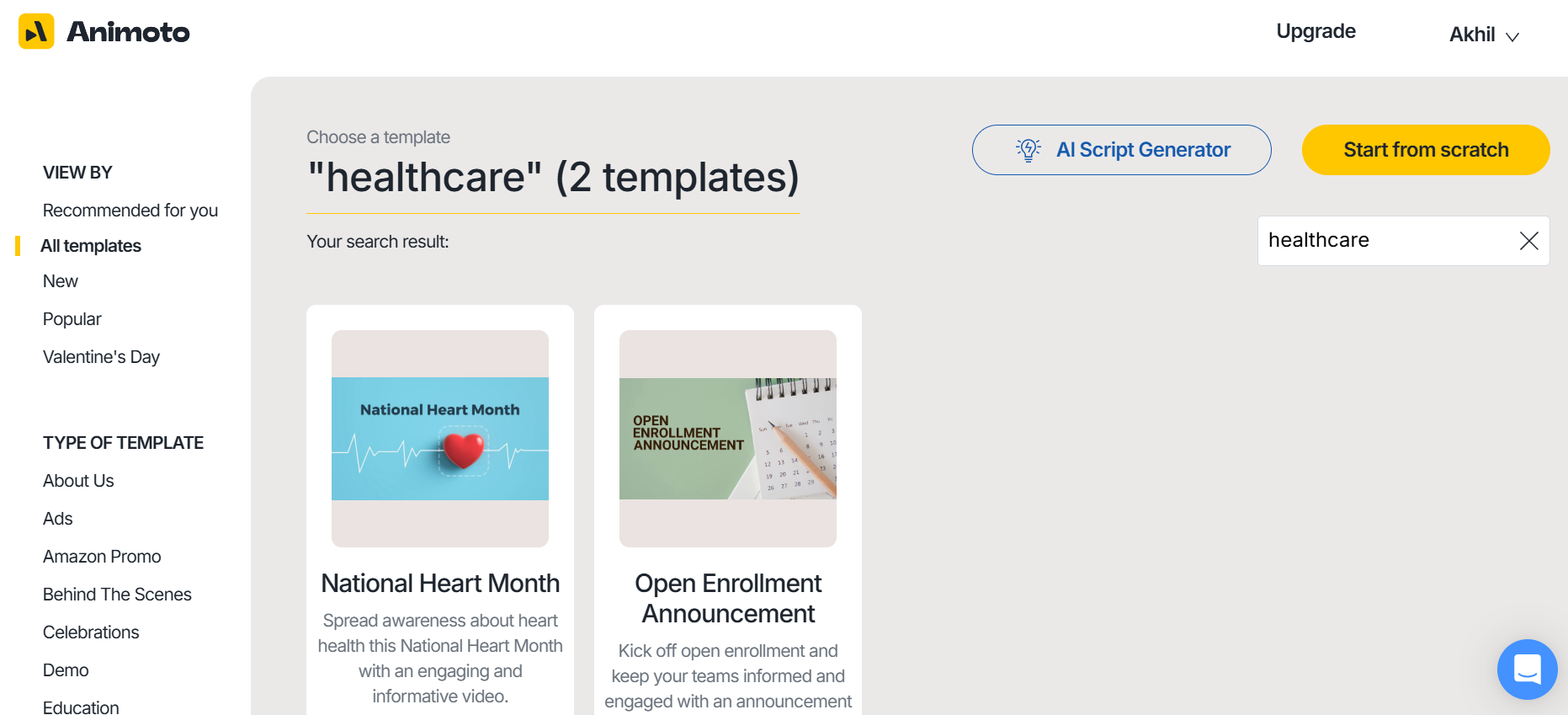Select the Behind The Scenes category
This screenshot has height=715, width=1568.
[x=117, y=594]
